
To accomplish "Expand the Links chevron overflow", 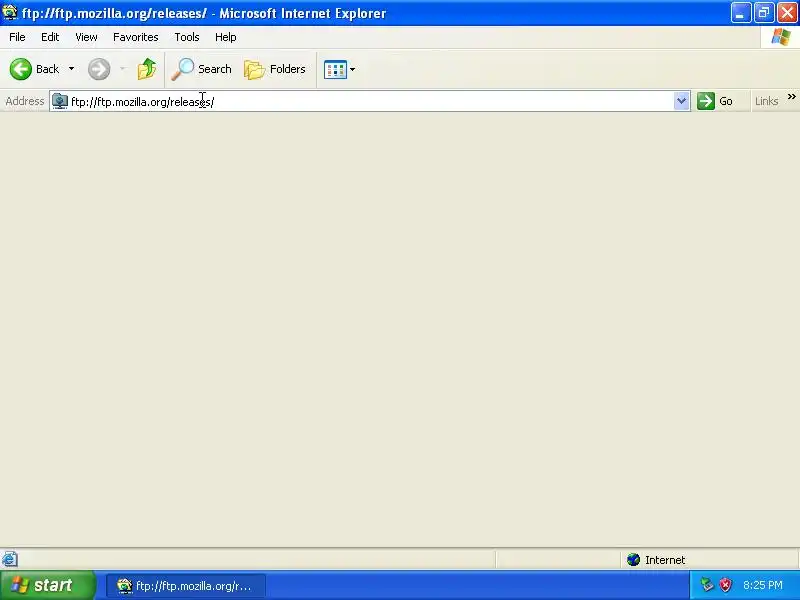I will pos(791,96).
